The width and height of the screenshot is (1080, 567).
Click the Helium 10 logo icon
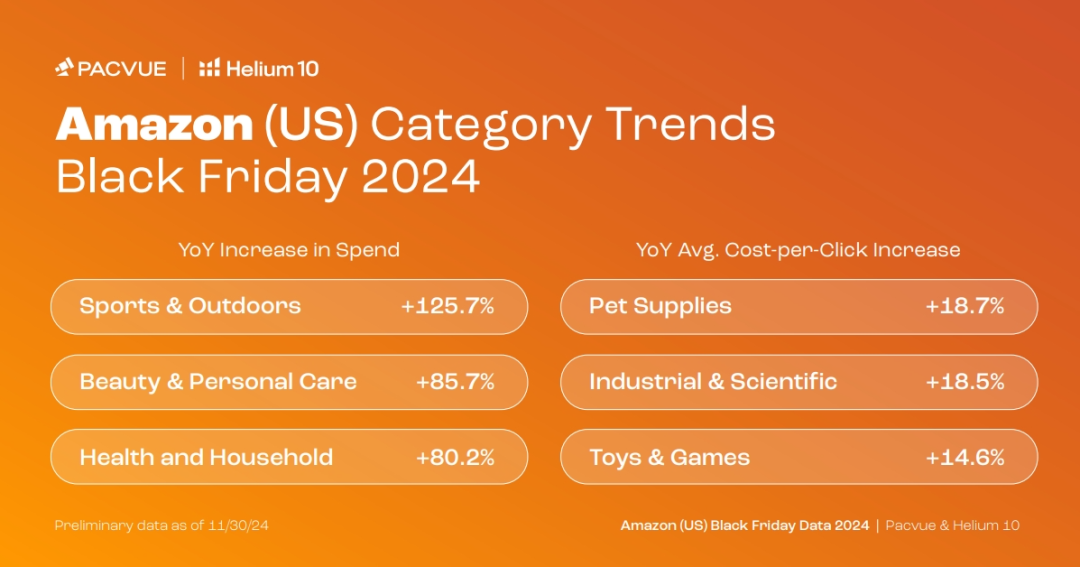pos(209,68)
